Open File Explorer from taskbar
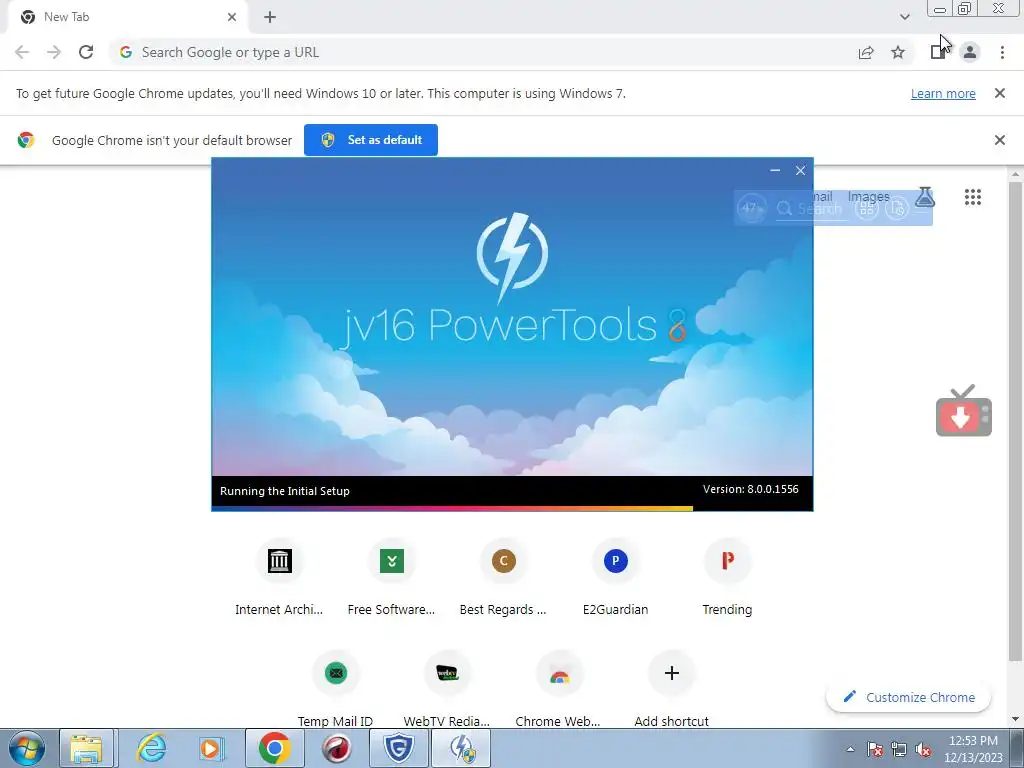 point(87,748)
